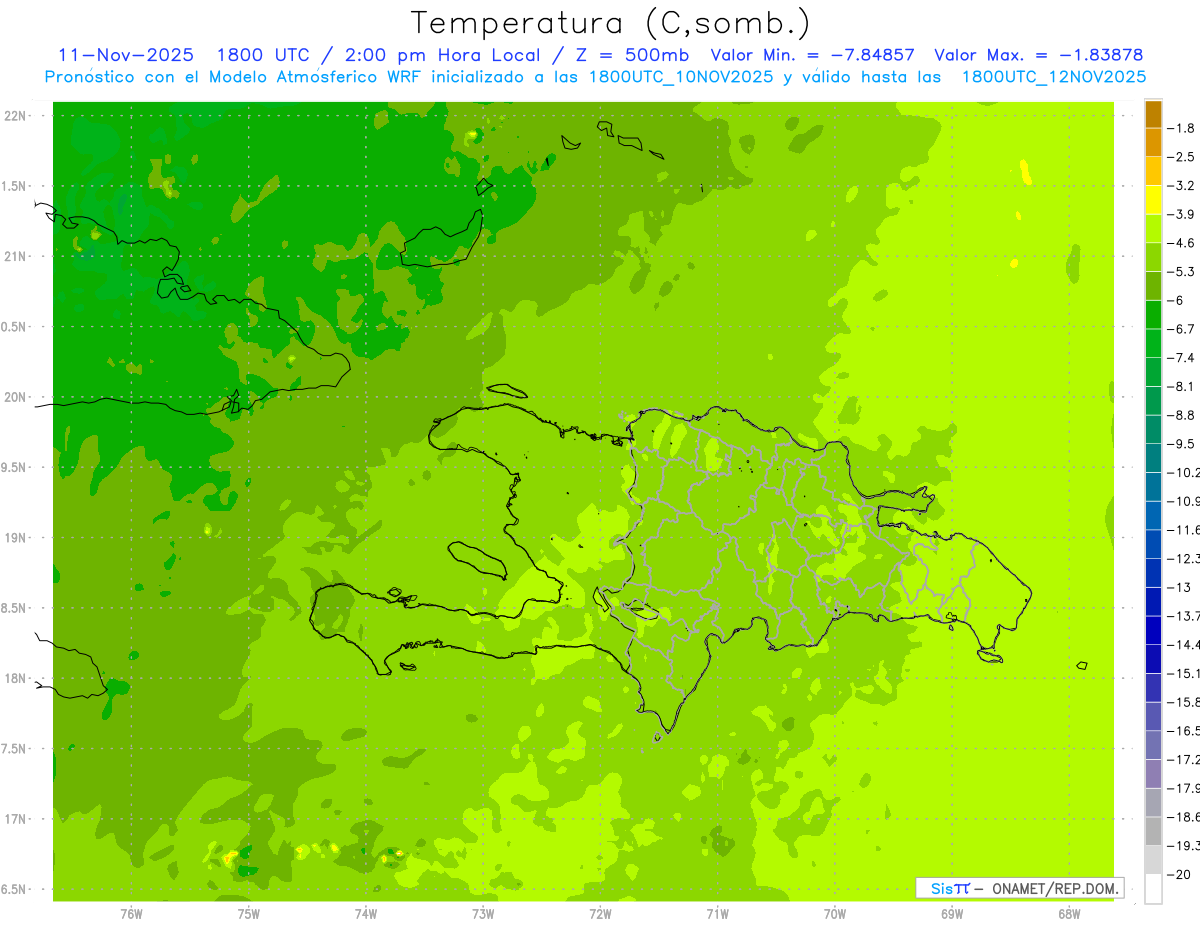Click the '-2.5' colorbar value
1200x927 pixels.
(1180, 157)
